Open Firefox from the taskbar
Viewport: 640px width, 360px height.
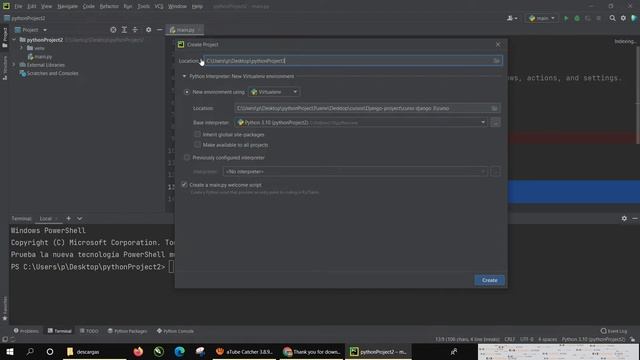tap(138, 351)
